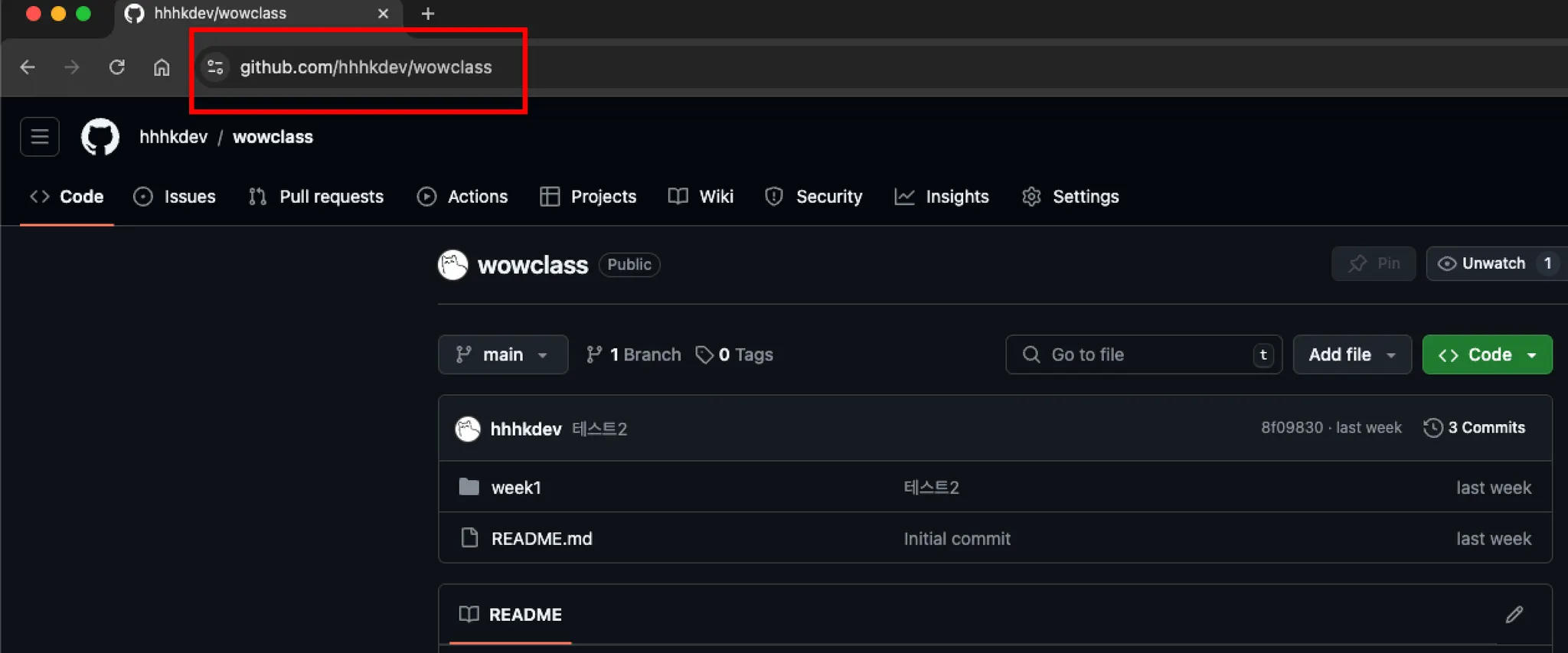Click wowclass in the header breadcrumb
Image resolution: width=1568 pixels, height=653 pixels.
pyautogui.click(x=273, y=137)
